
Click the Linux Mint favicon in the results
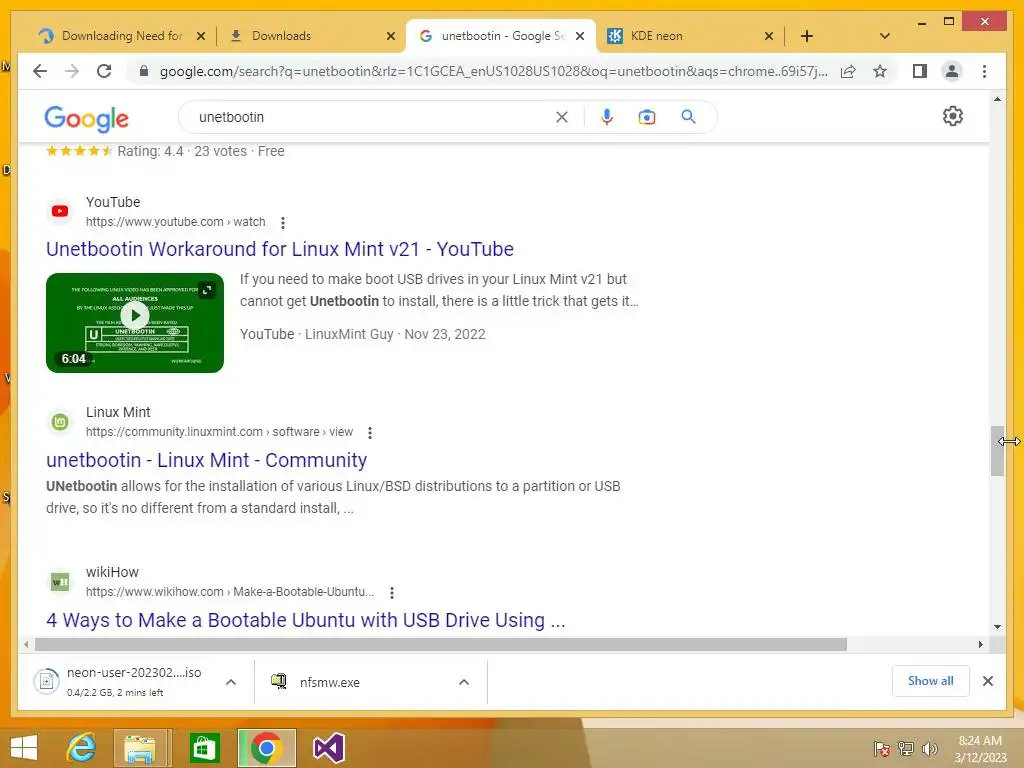[60, 422]
